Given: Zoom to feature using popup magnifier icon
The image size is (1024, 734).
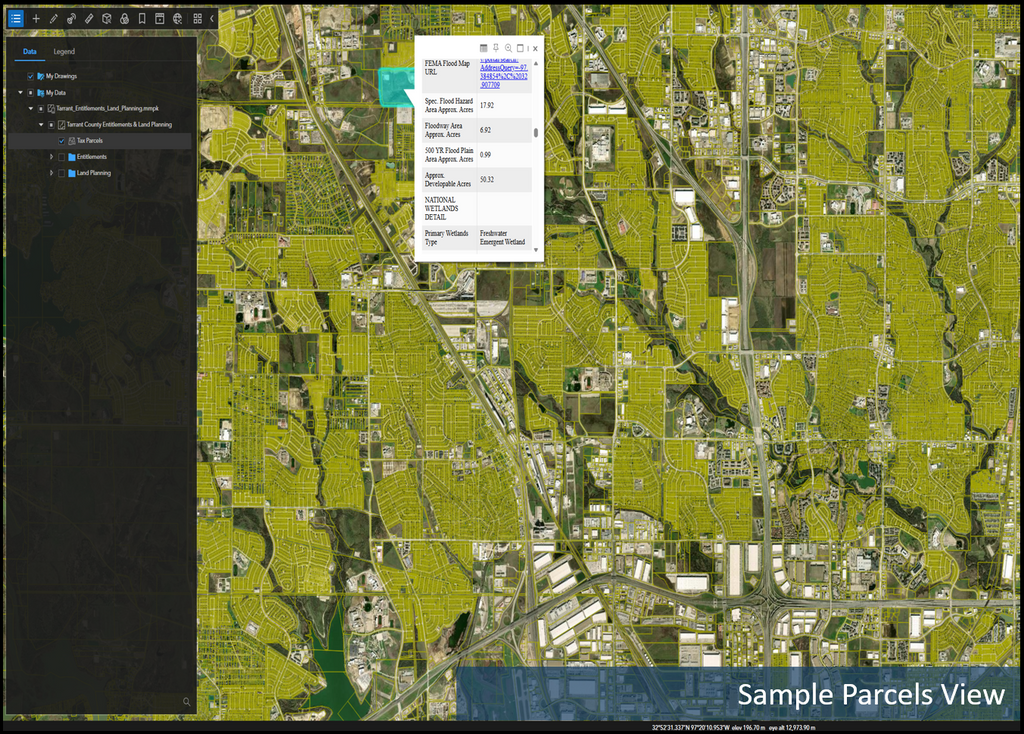Looking at the screenshot, I should click(x=509, y=48).
